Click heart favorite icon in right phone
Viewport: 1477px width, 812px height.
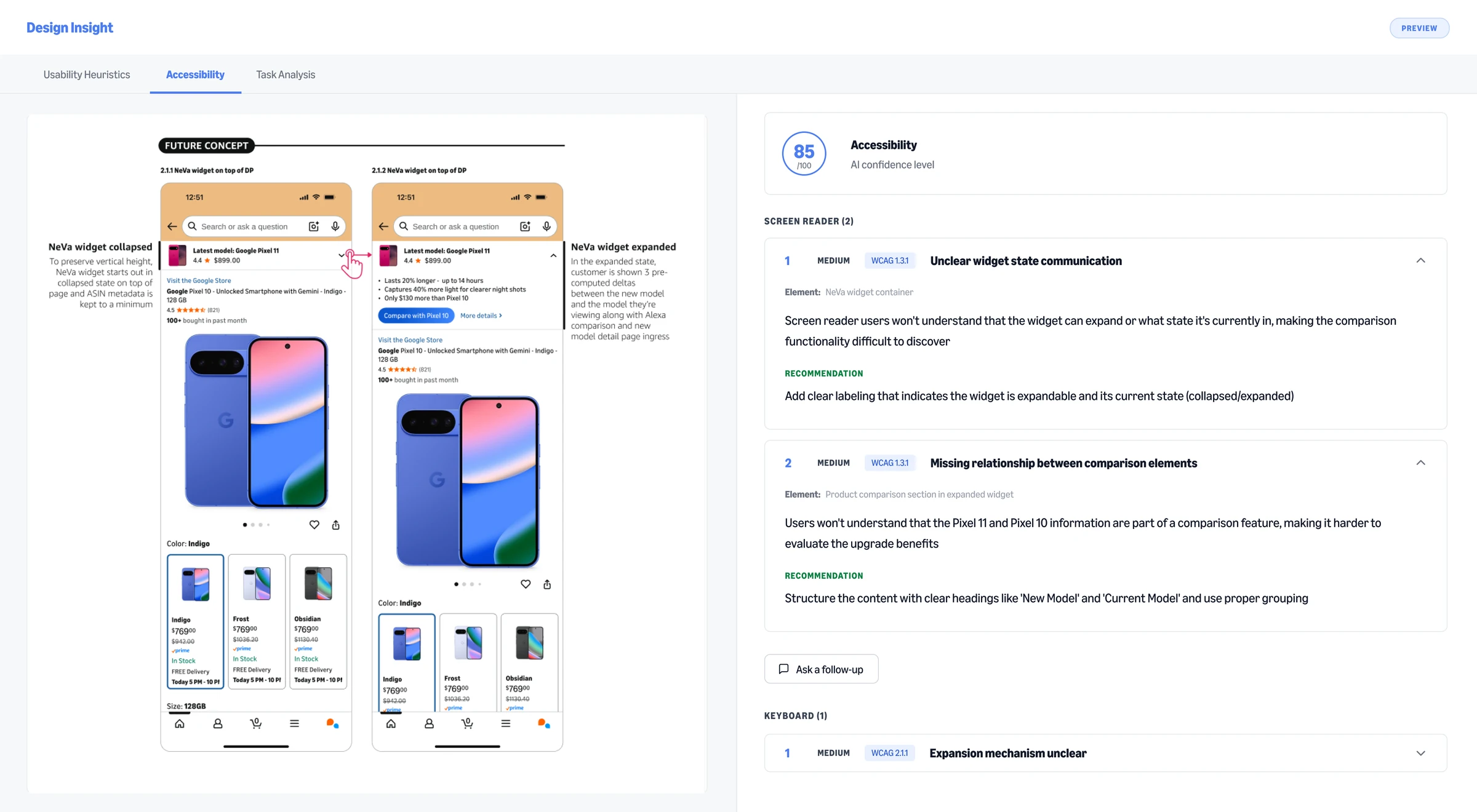pyautogui.click(x=526, y=584)
